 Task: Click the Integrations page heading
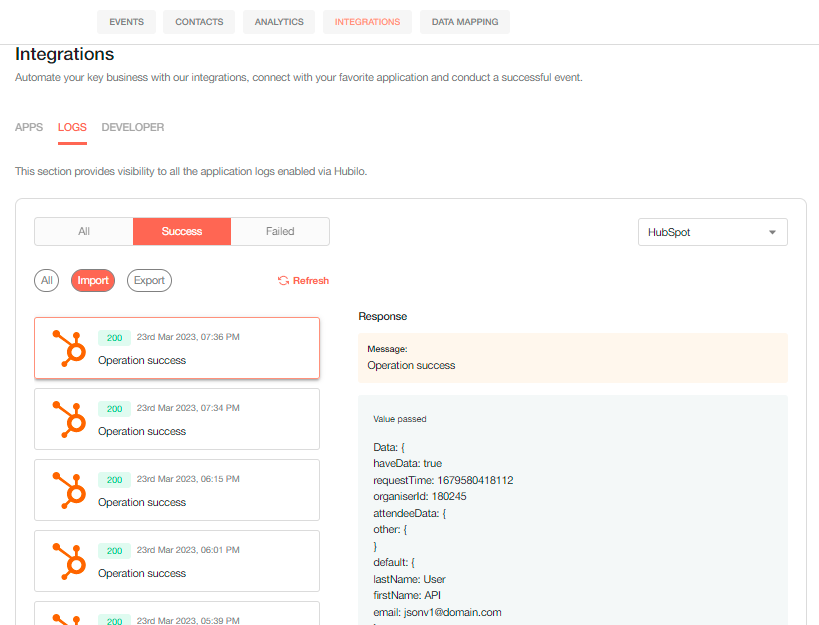65,54
